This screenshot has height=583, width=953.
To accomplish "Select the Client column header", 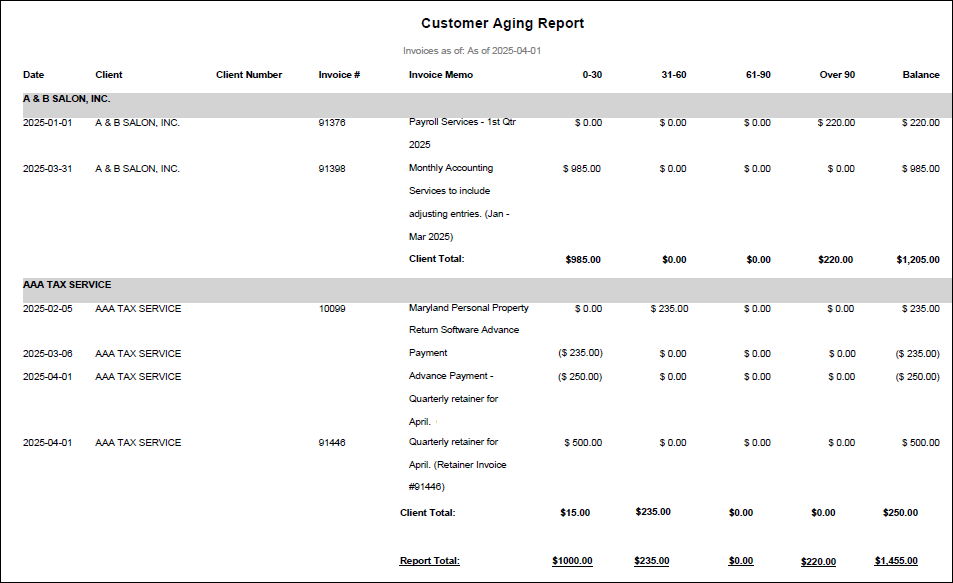I will (x=109, y=75).
